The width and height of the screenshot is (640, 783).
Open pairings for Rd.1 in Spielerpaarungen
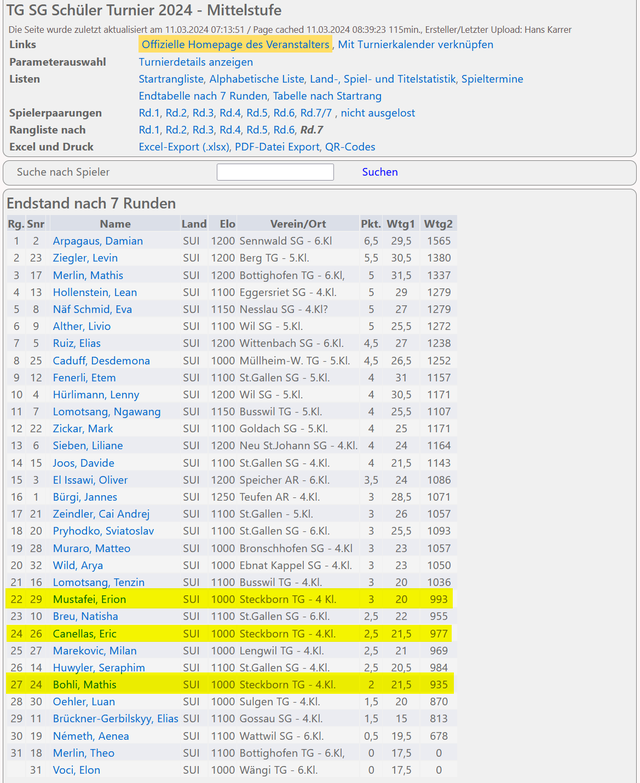pos(149,113)
